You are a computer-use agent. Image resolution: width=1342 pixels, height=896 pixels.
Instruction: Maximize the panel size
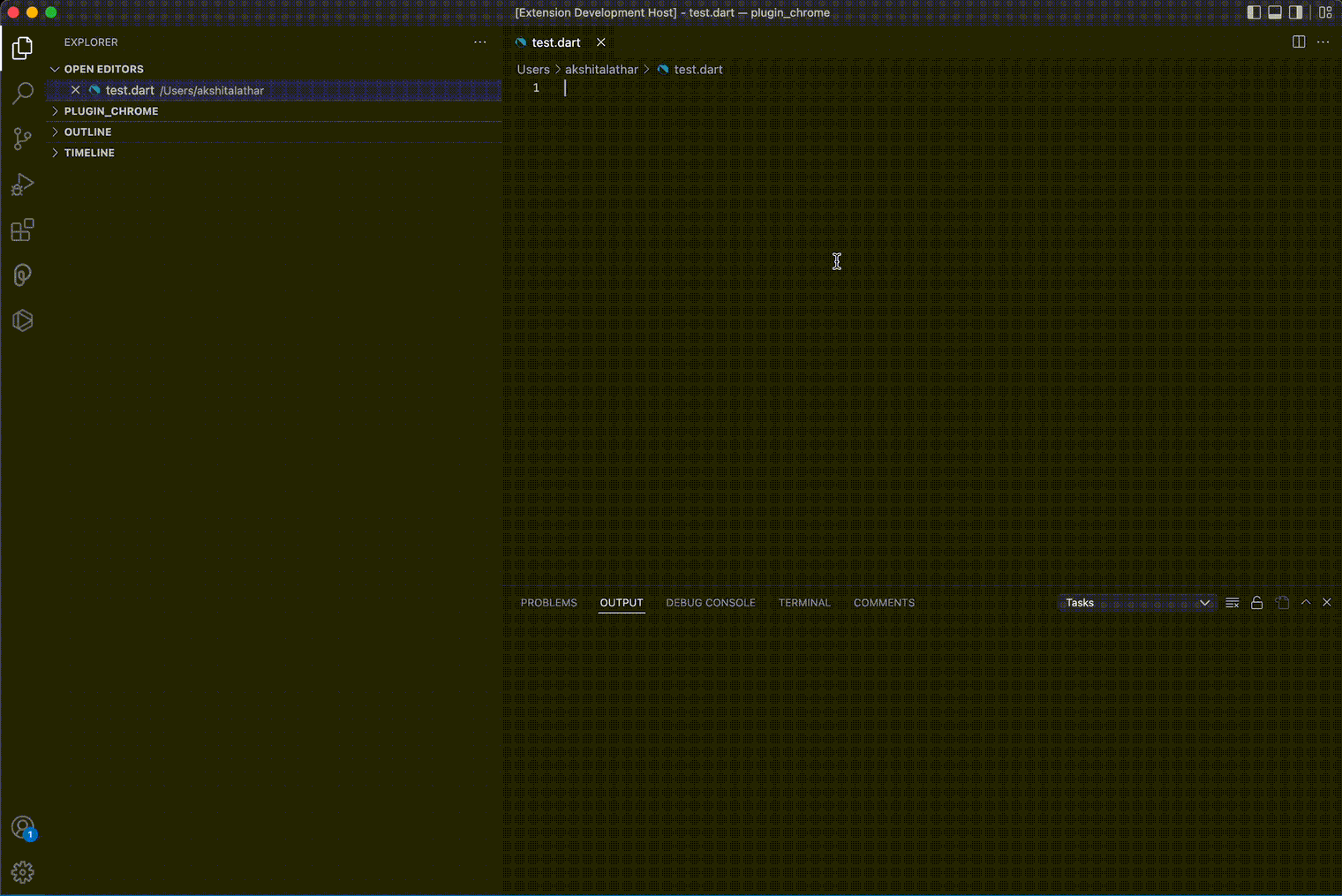pos(1306,602)
